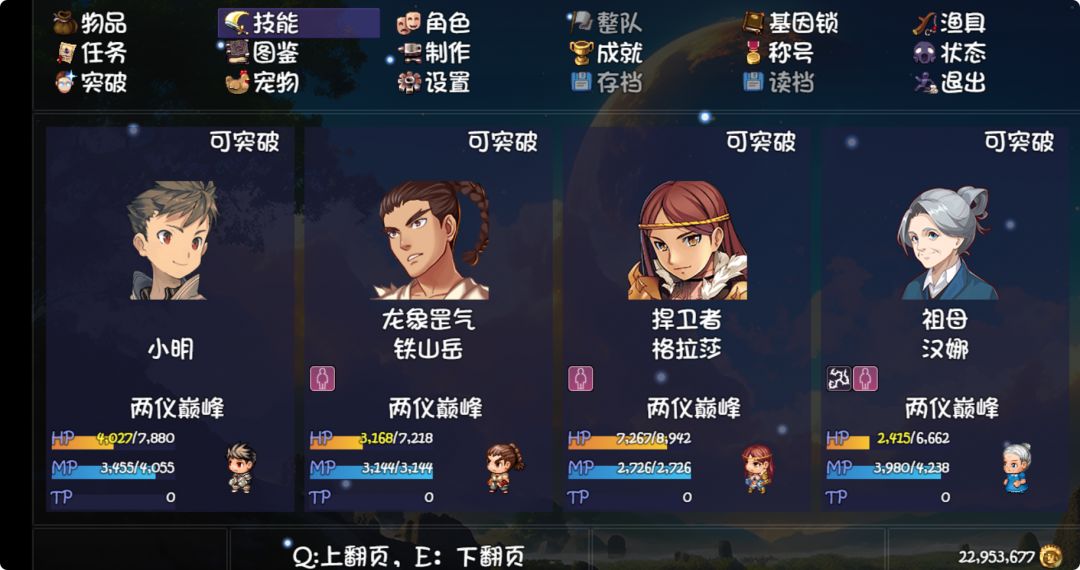Screen dimensions: 1080x570
Task: Click the 成就 trophy icon
Action: tap(581, 53)
